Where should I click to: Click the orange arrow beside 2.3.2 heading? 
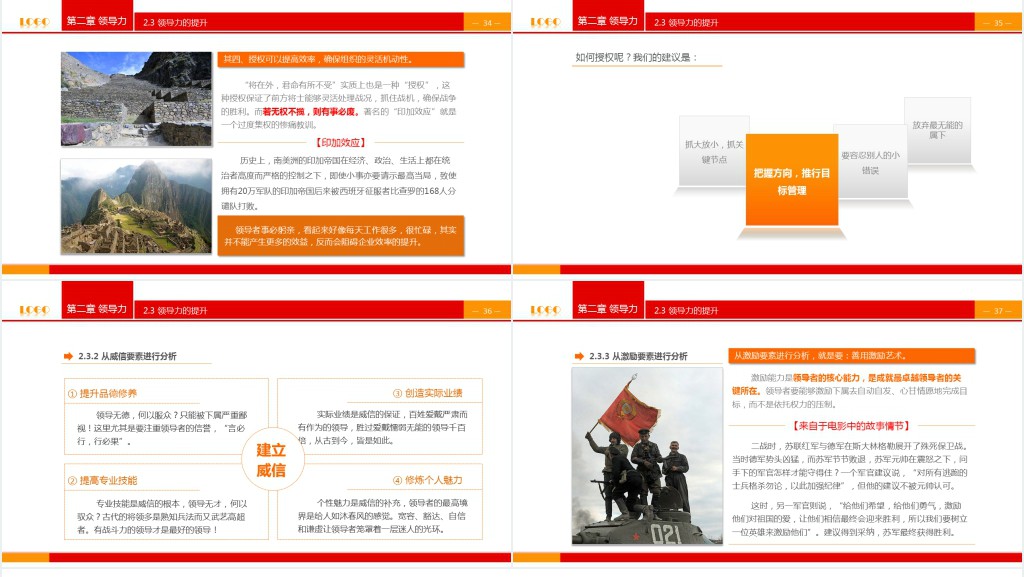tap(68, 356)
